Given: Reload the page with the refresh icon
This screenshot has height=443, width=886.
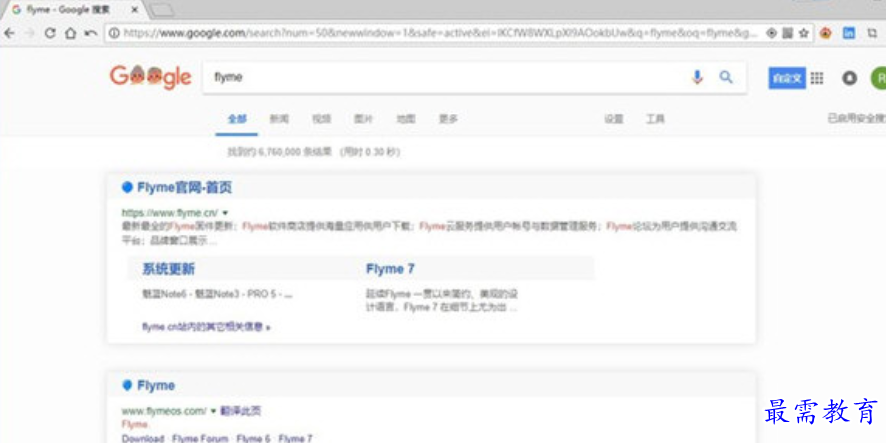Looking at the screenshot, I should click(x=50, y=33).
